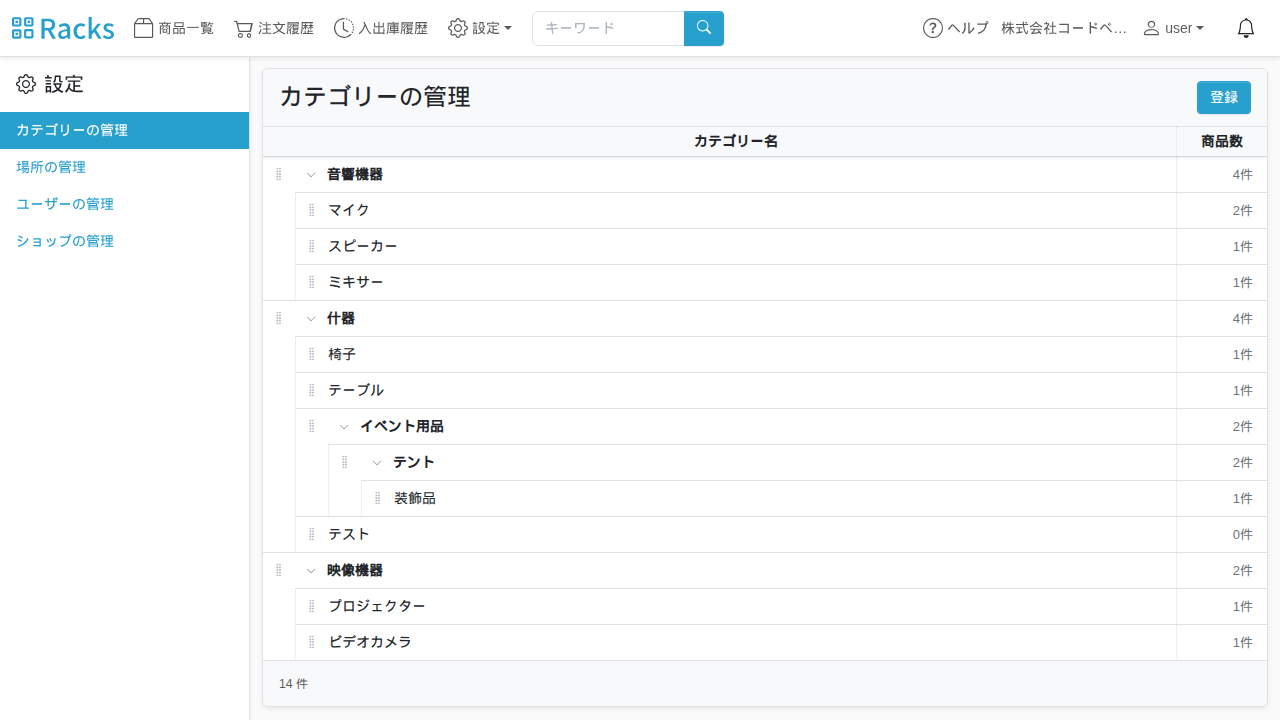Screen dimensions: 1280x720
Task: Click drag handle icon for テント row
Action: pyautogui.click(x=345, y=462)
